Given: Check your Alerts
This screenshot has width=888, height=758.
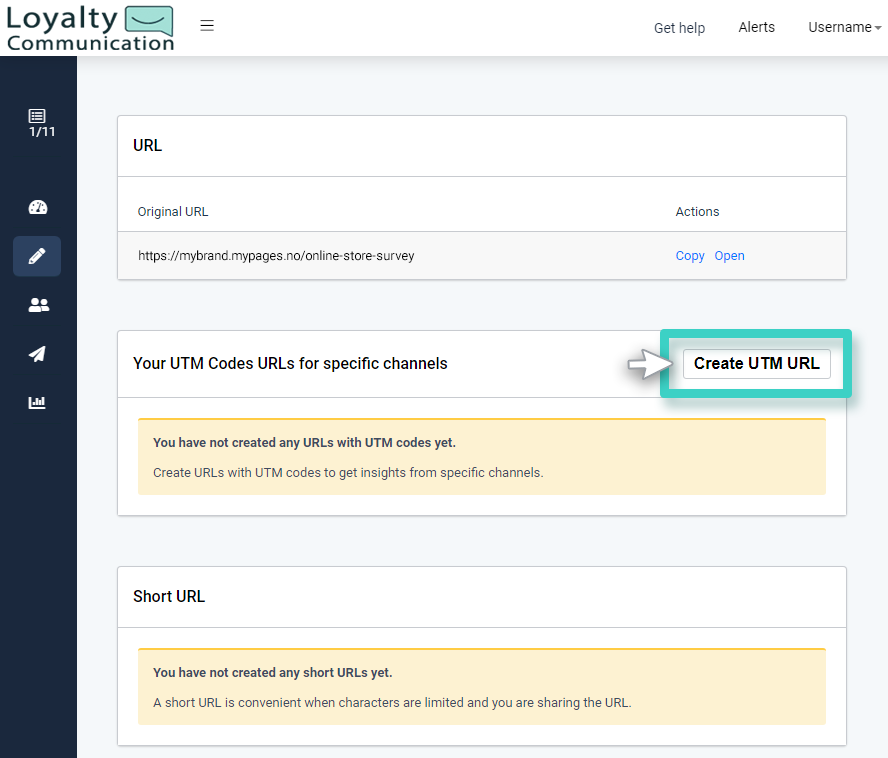Looking at the screenshot, I should [756, 27].
